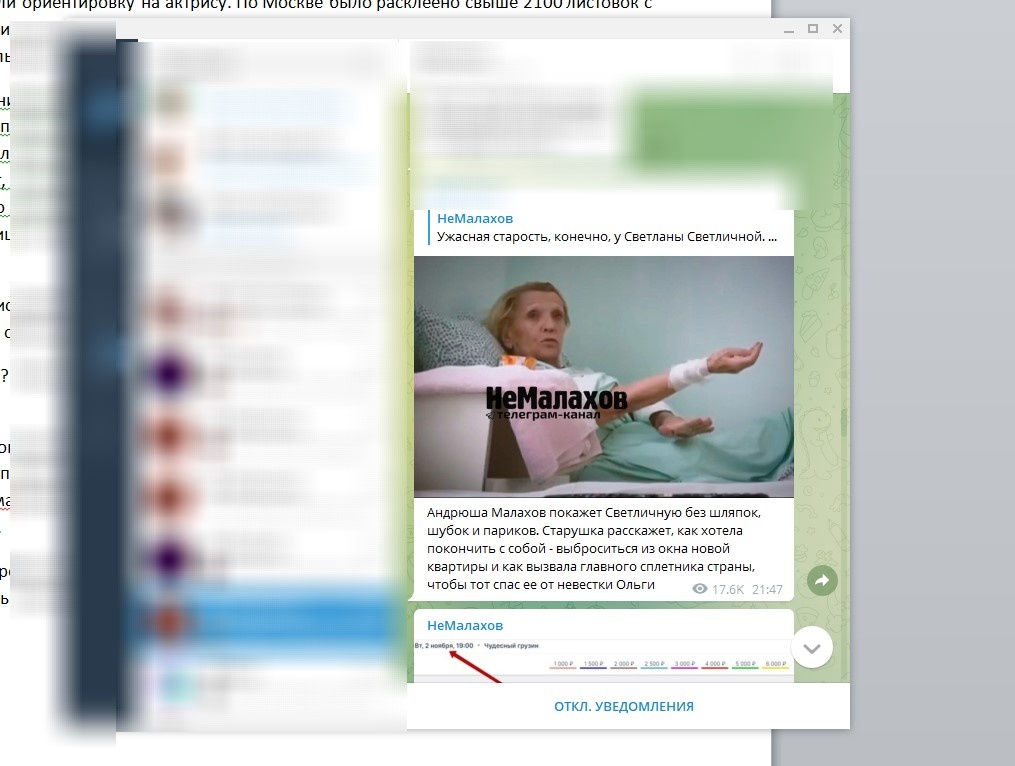Forward the post with the share arrow
This screenshot has width=1015, height=766.
(x=821, y=580)
